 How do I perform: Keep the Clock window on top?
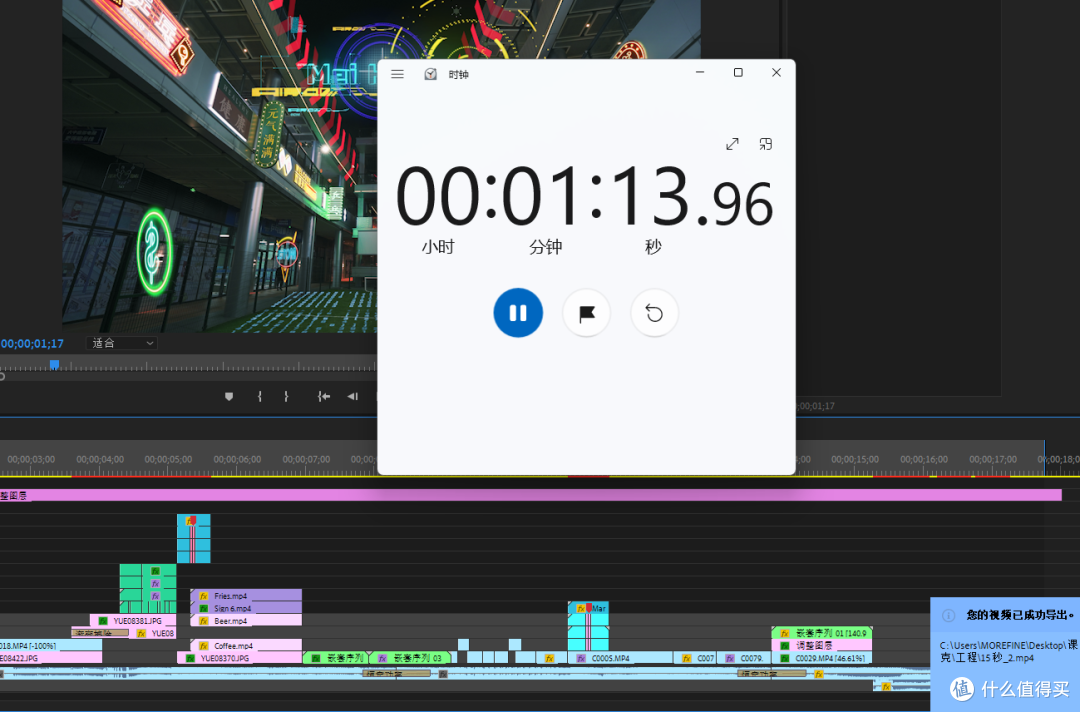point(766,144)
